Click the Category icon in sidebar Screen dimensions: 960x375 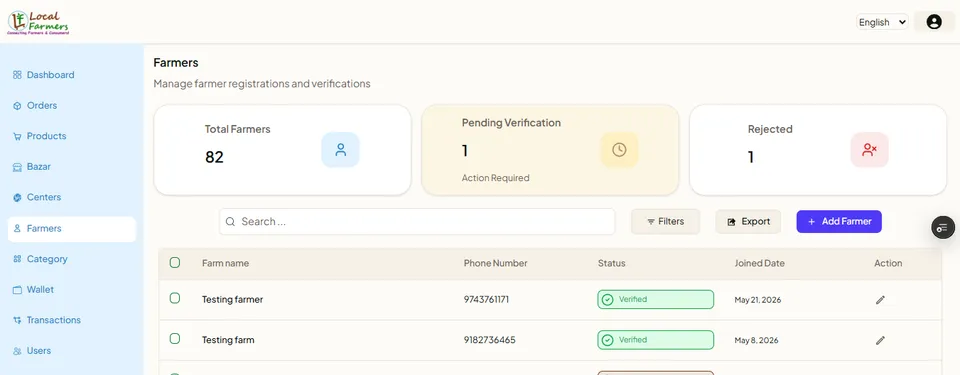point(17,259)
